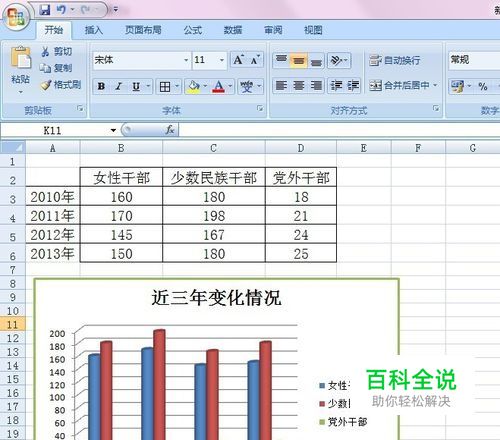Apply the red font color

[219, 87]
